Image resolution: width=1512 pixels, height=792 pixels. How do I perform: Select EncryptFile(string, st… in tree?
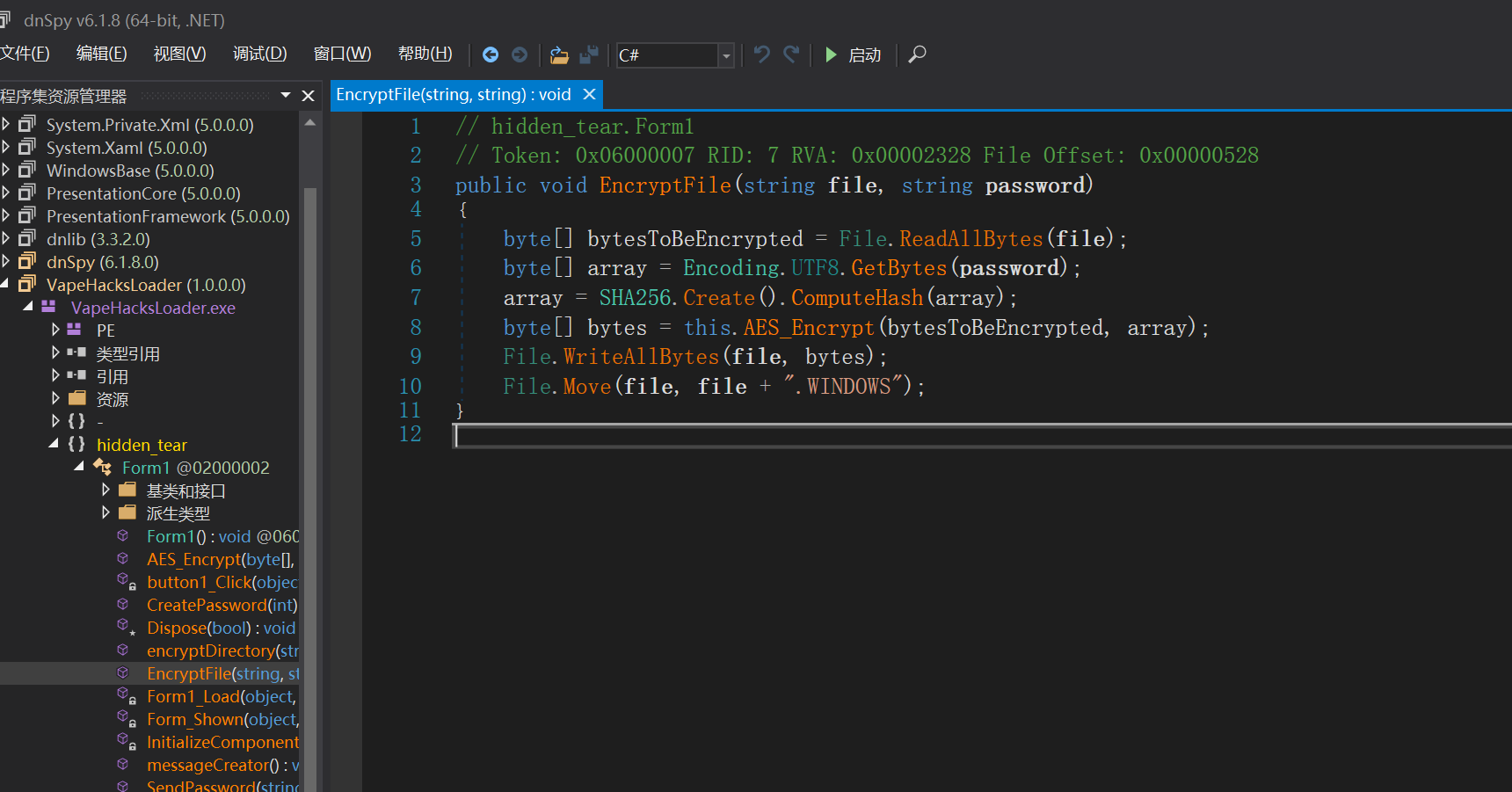[x=222, y=673]
